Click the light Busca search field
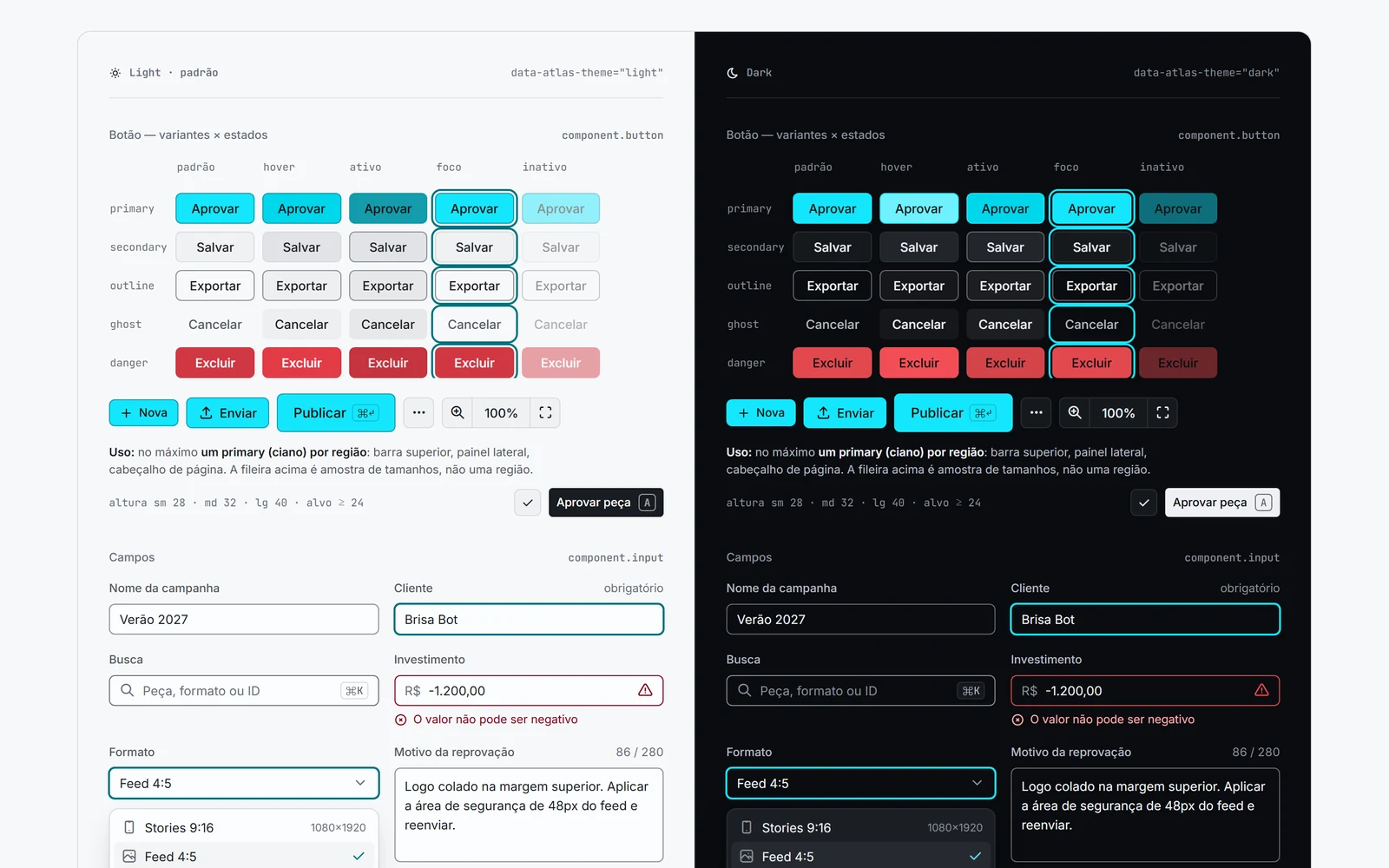The image size is (1389, 868). pos(244,690)
